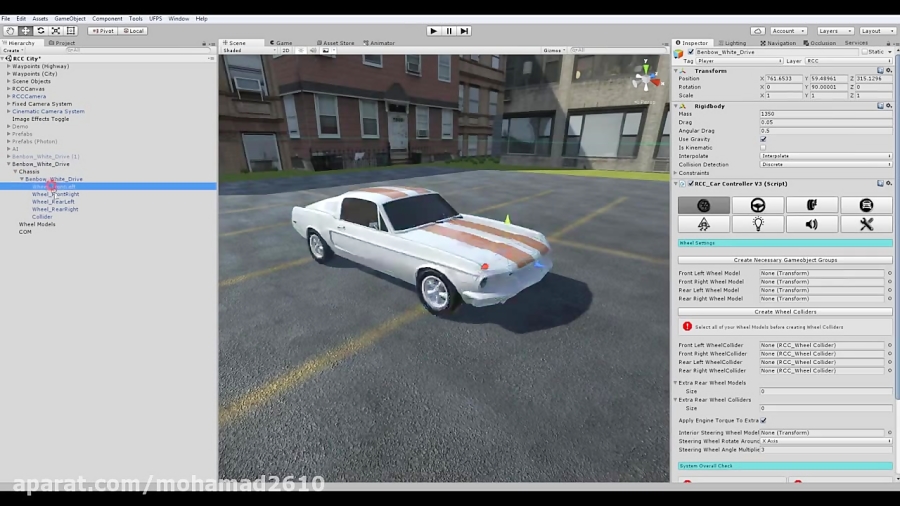Toggle Apply Engine Torque To Extra checkbox
The width and height of the screenshot is (900, 506).
(x=763, y=421)
